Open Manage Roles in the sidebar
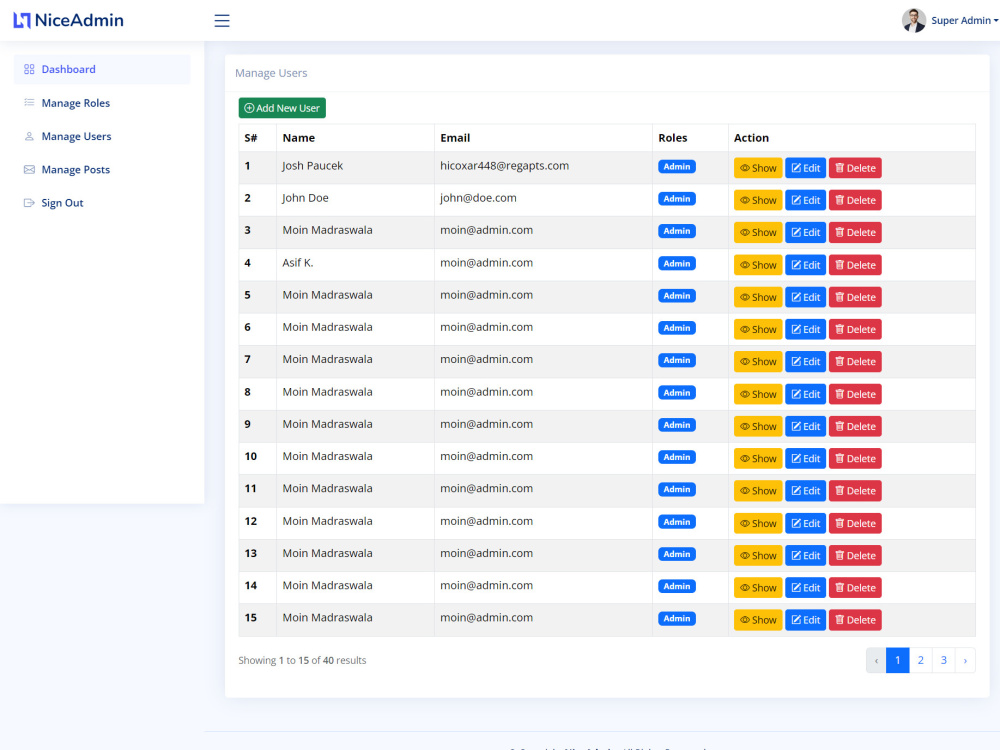This screenshot has height=750, width=1000. (x=102, y=103)
